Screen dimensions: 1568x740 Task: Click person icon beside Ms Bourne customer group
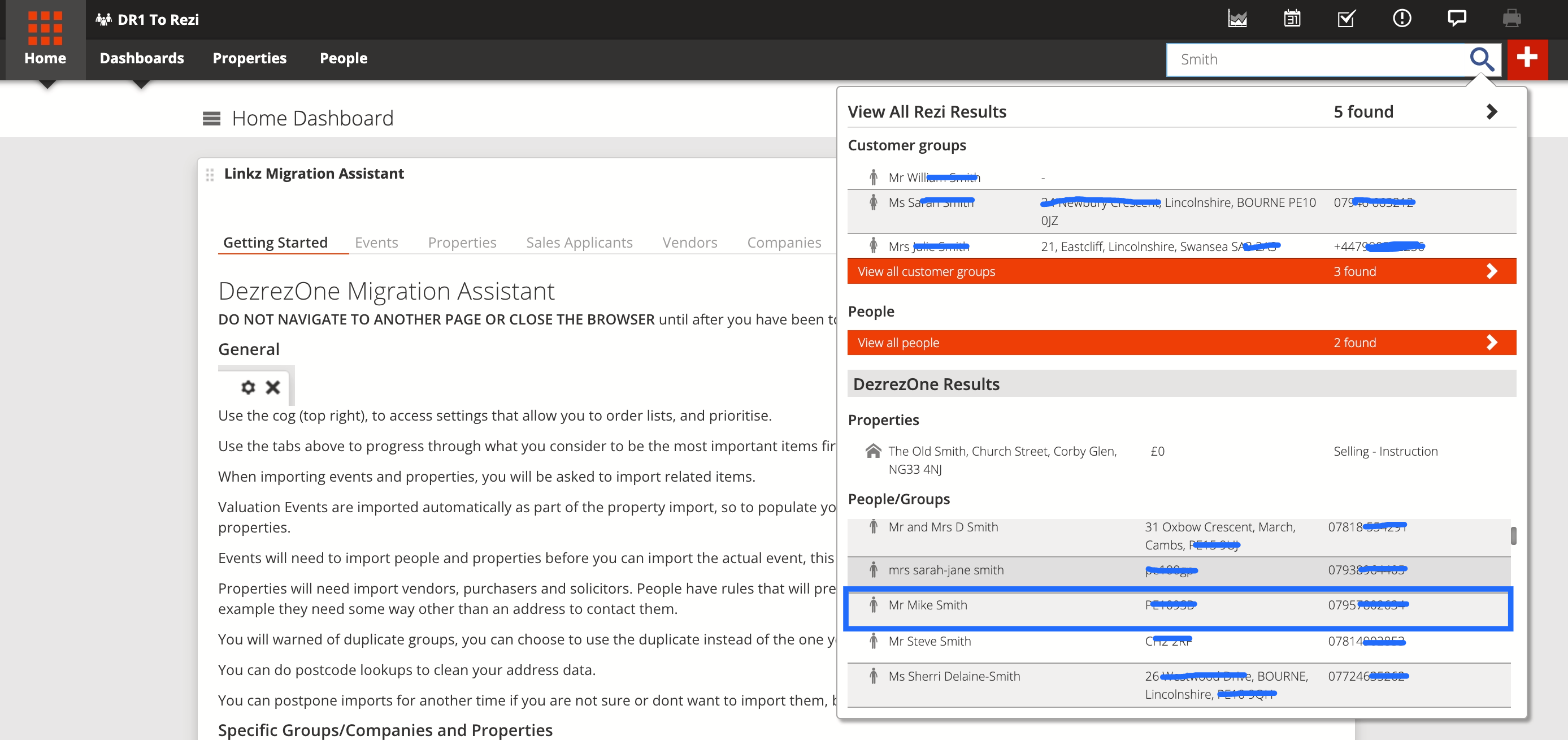(x=873, y=202)
